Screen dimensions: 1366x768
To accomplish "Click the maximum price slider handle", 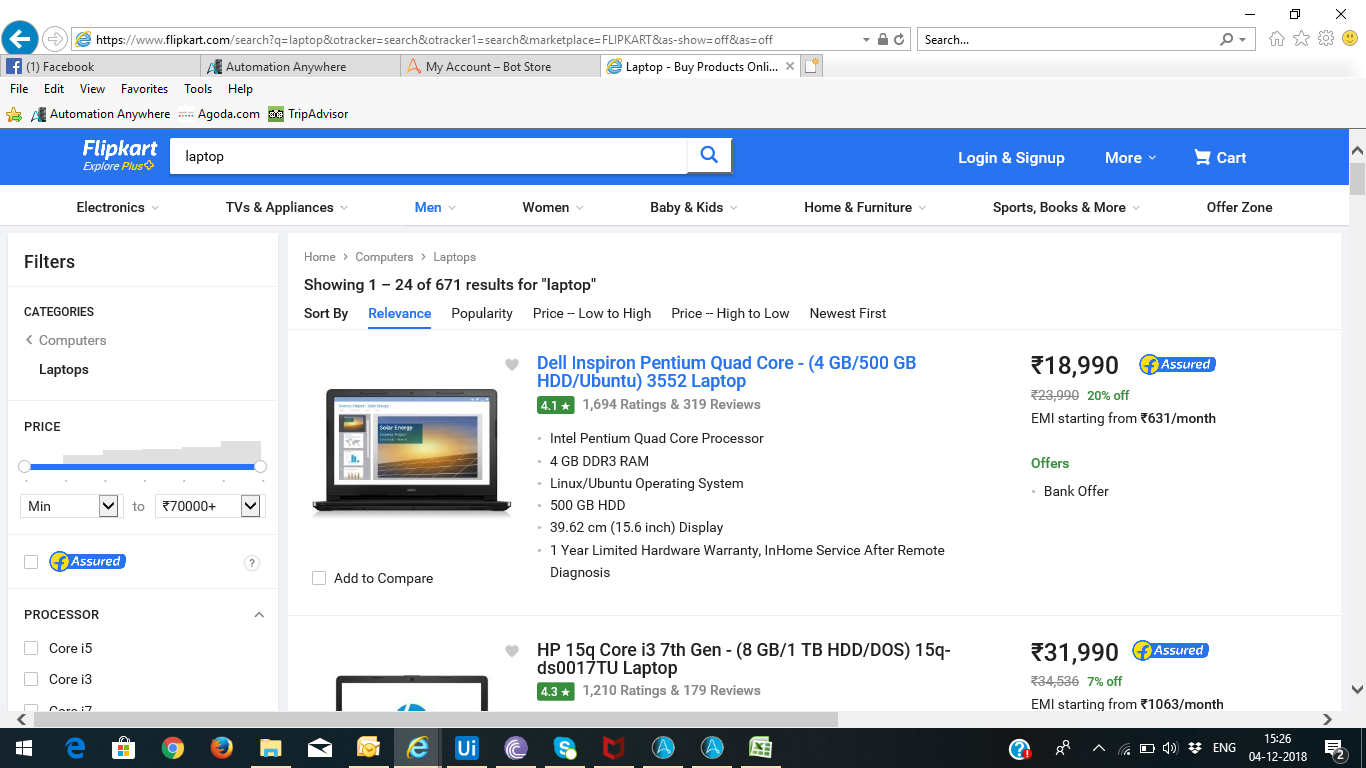I will tap(261, 467).
